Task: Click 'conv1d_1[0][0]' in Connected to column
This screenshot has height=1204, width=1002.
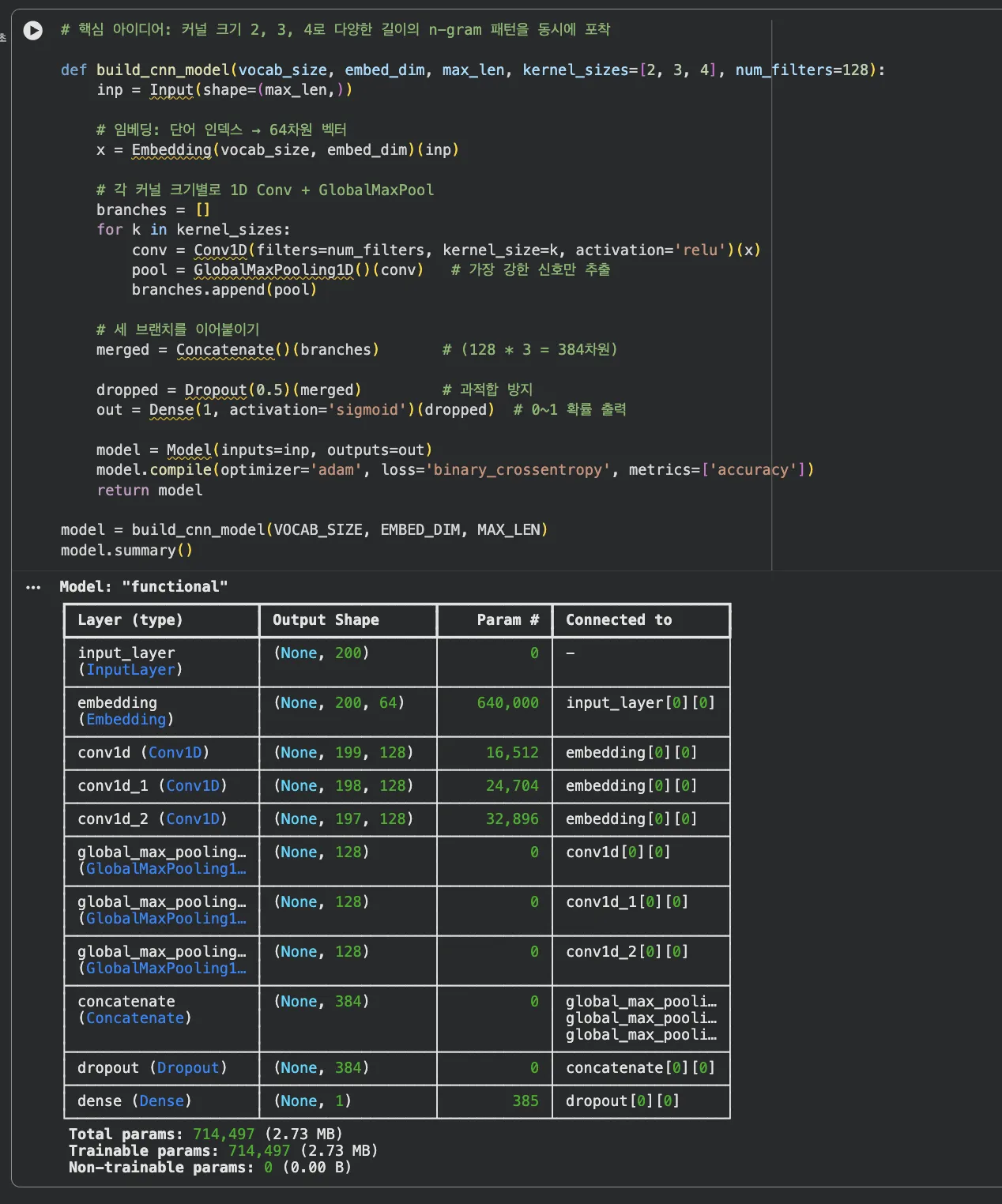Action: (627, 902)
